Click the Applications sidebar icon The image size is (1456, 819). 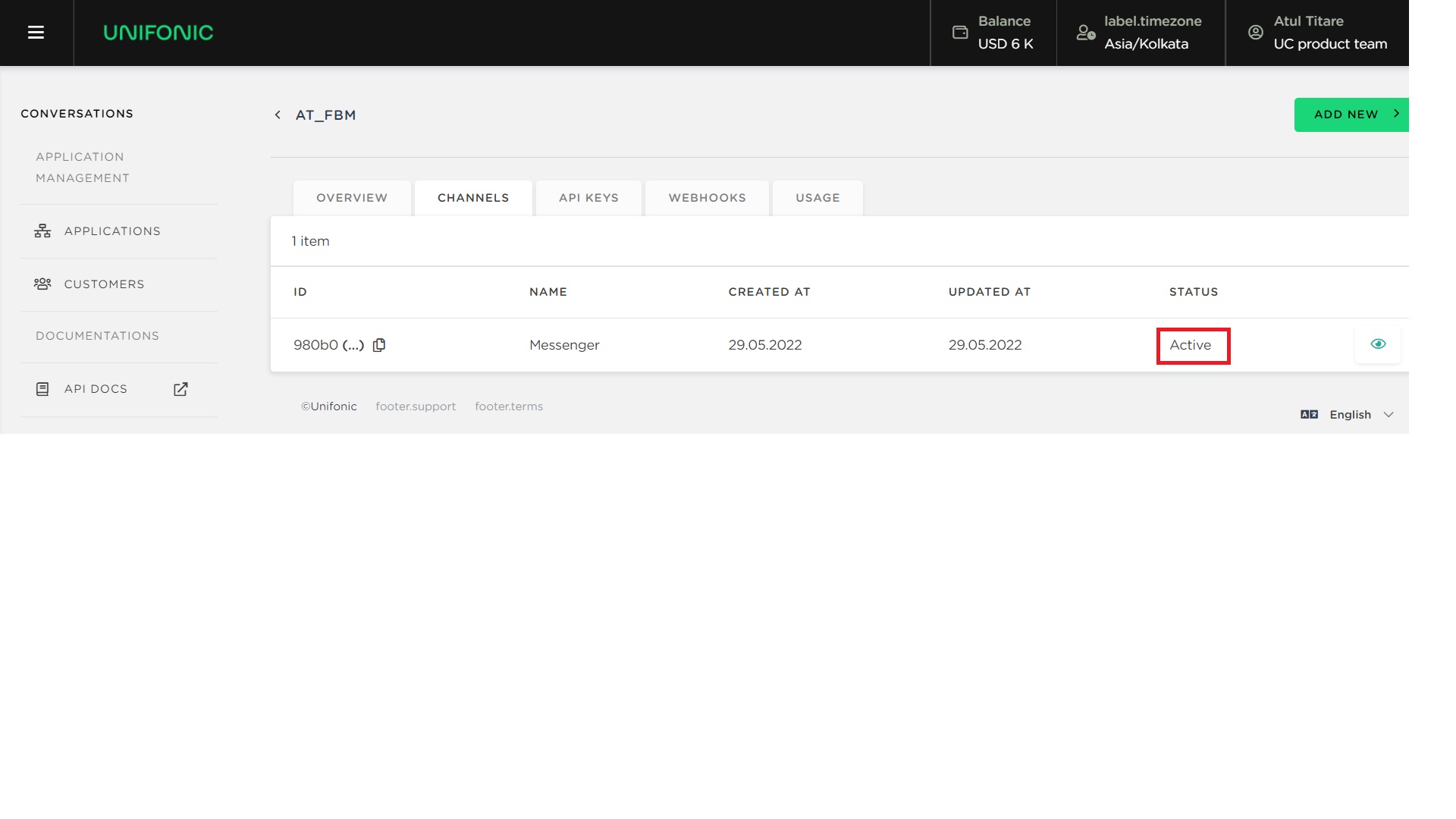[x=42, y=231]
